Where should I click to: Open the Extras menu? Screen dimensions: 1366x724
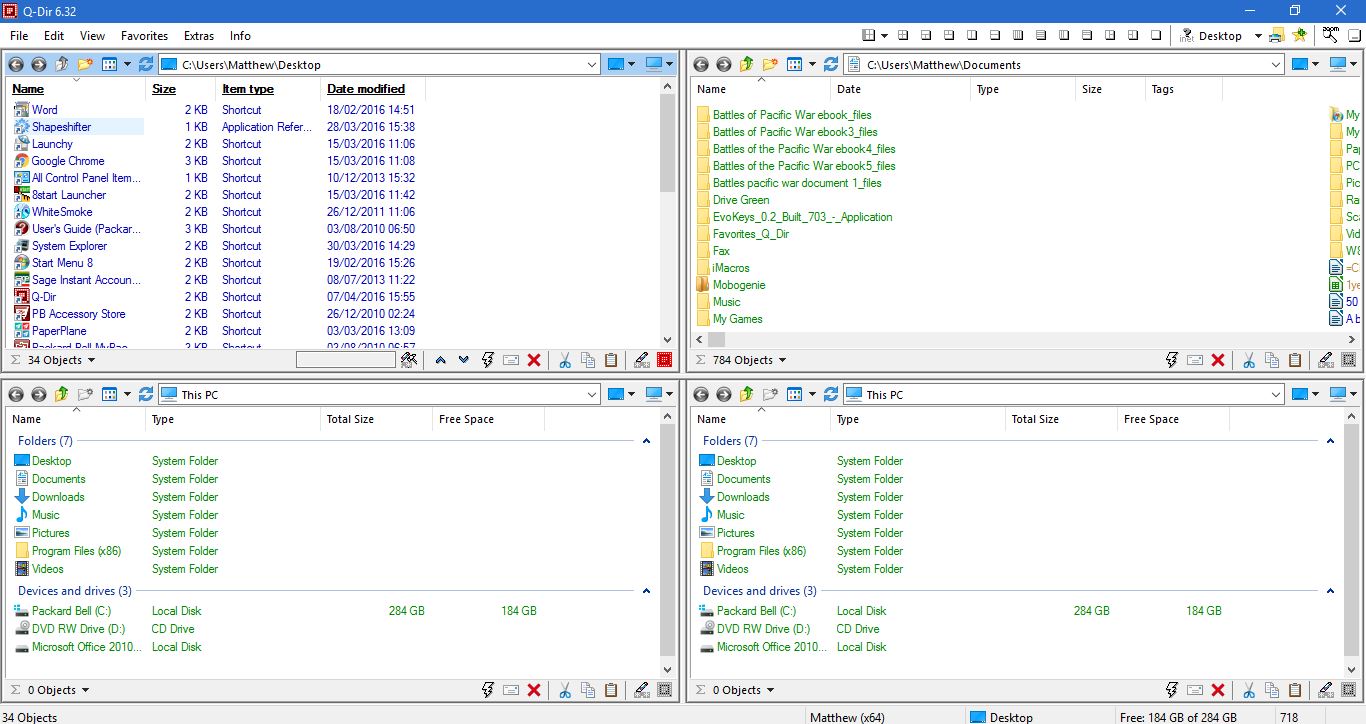tap(198, 35)
